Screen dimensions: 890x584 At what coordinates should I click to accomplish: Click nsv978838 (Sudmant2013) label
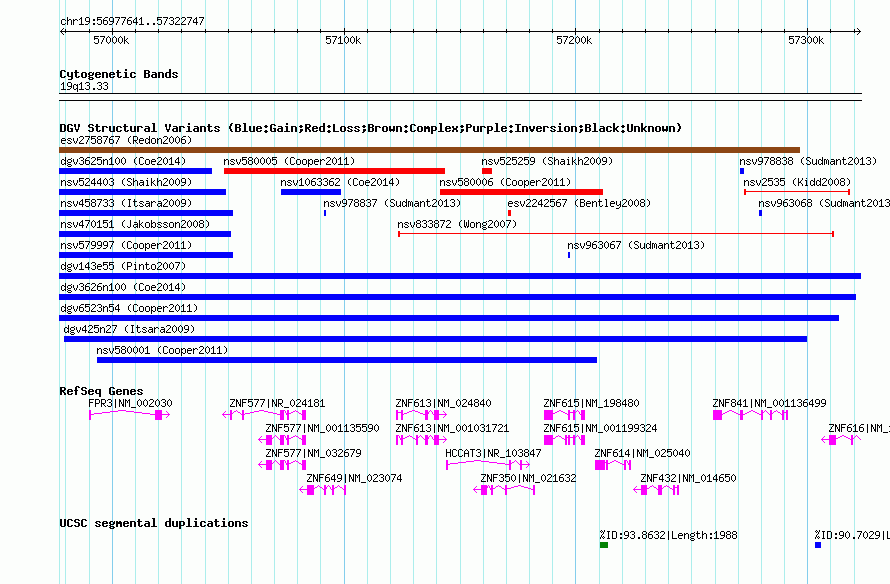pyautogui.click(x=808, y=161)
